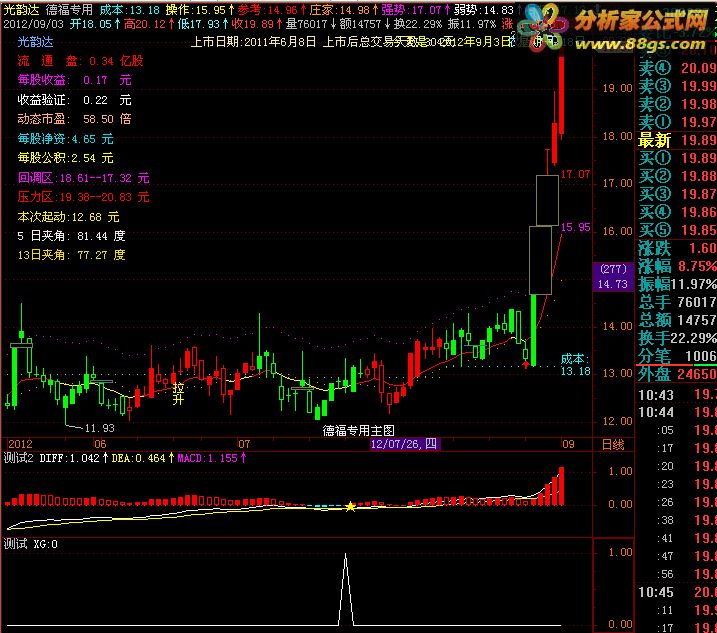Image resolution: width=717 pixels, height=633 pixels.
Task: Click the (277) 14.73 price cursor box
Action: [x=613, y=277]
